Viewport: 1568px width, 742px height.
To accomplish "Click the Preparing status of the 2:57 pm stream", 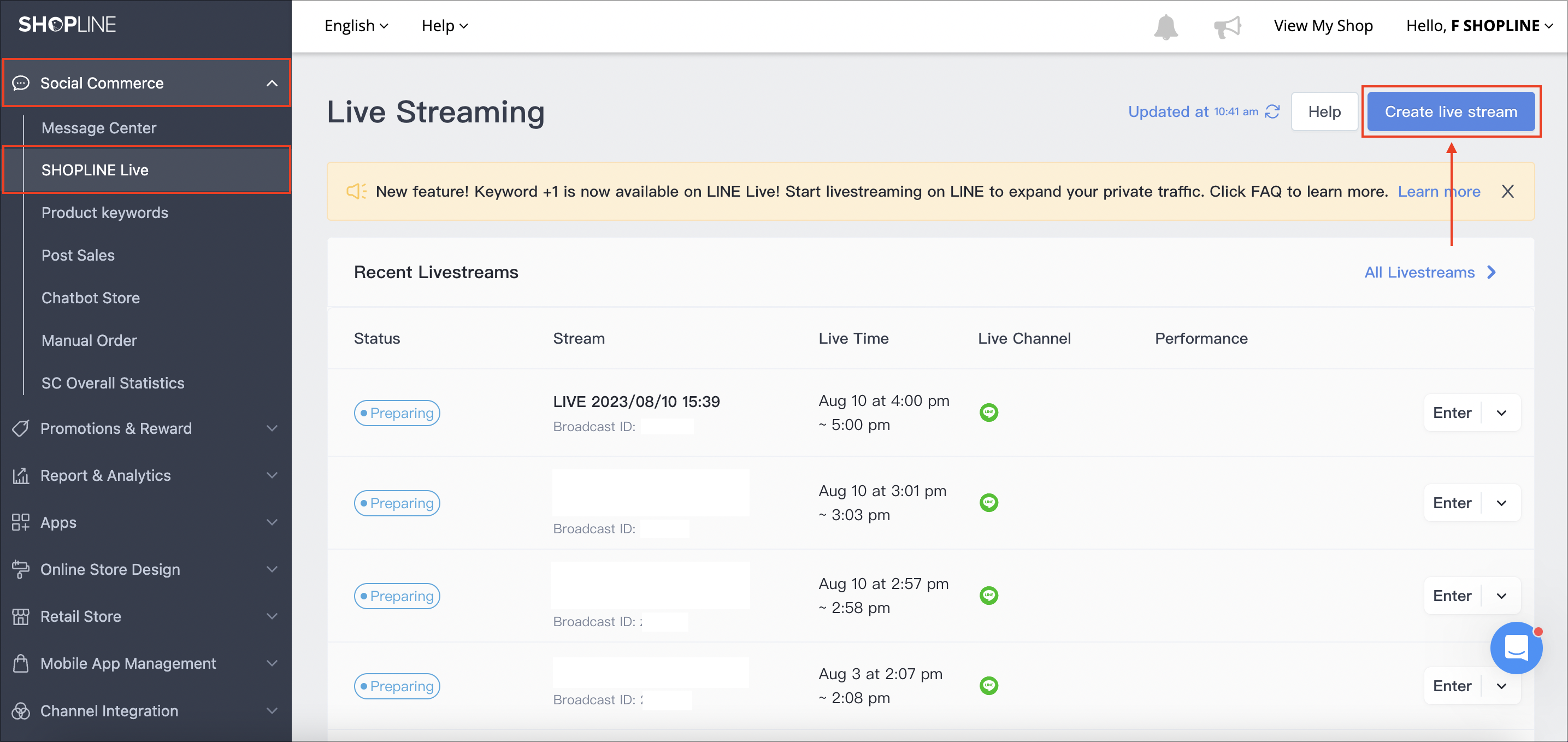I will click(397, 596).
